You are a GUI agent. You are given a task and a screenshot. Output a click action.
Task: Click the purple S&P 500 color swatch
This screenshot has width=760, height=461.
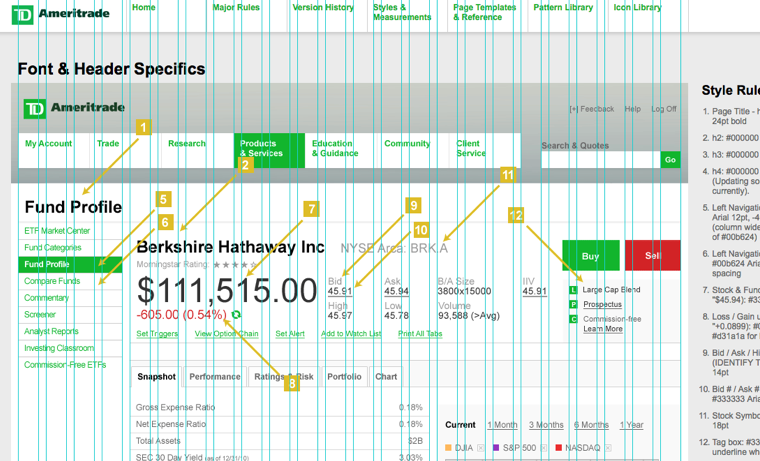tap(496, 447)
